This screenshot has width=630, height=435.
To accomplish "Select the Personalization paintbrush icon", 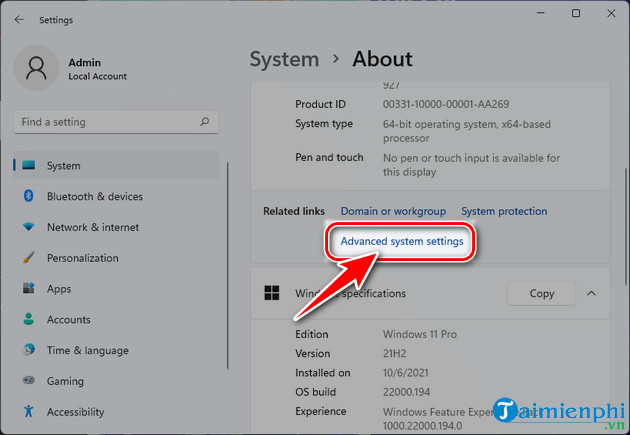I will click(29, 257).
